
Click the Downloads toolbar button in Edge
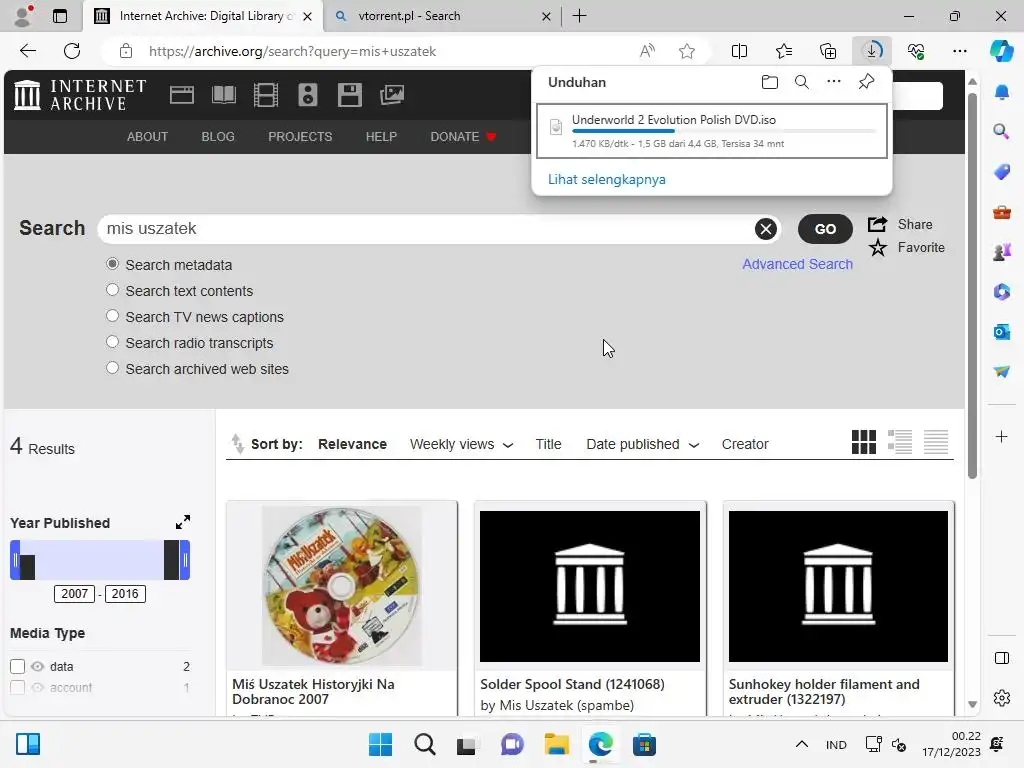872,51
